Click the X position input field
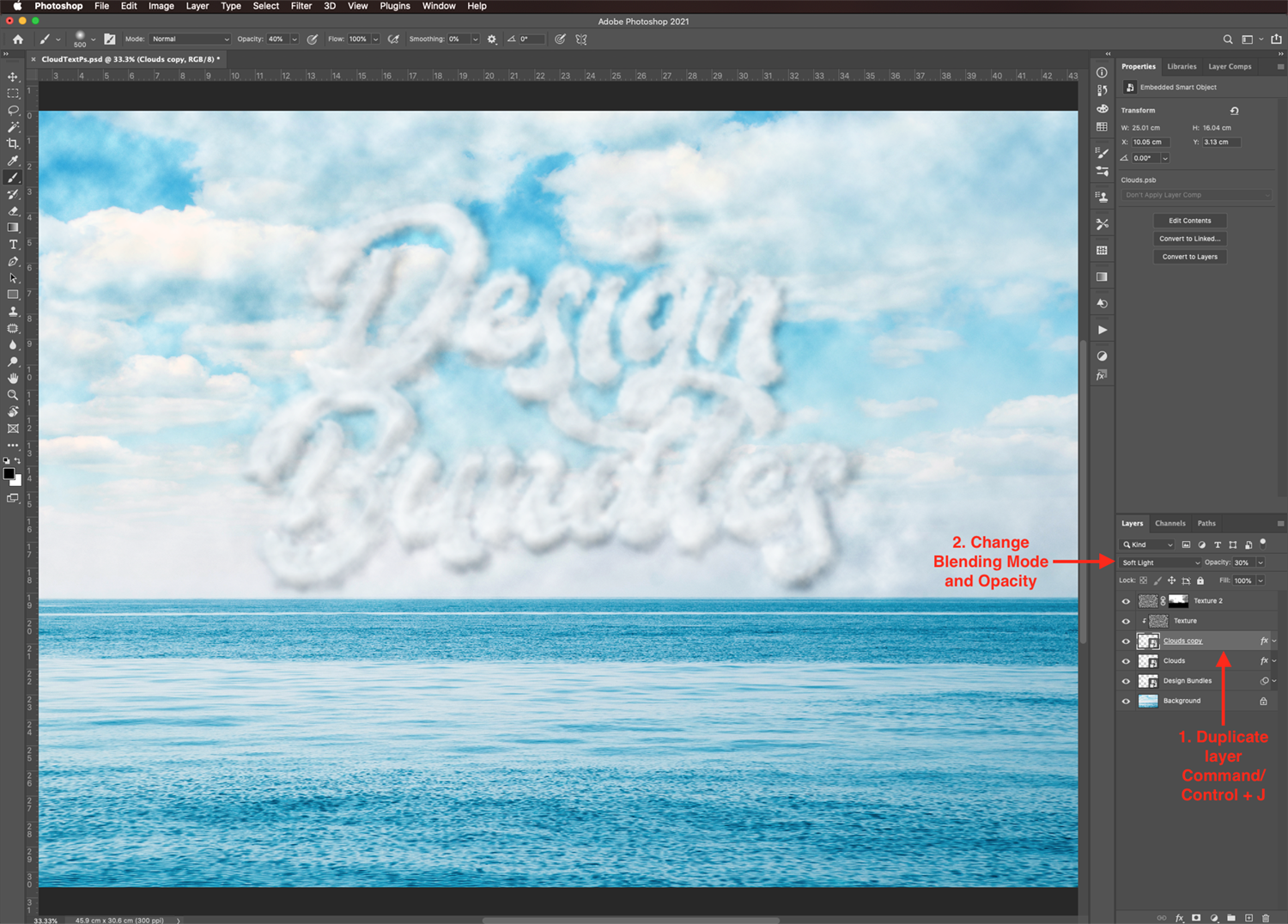 (x=1150, y=143)
